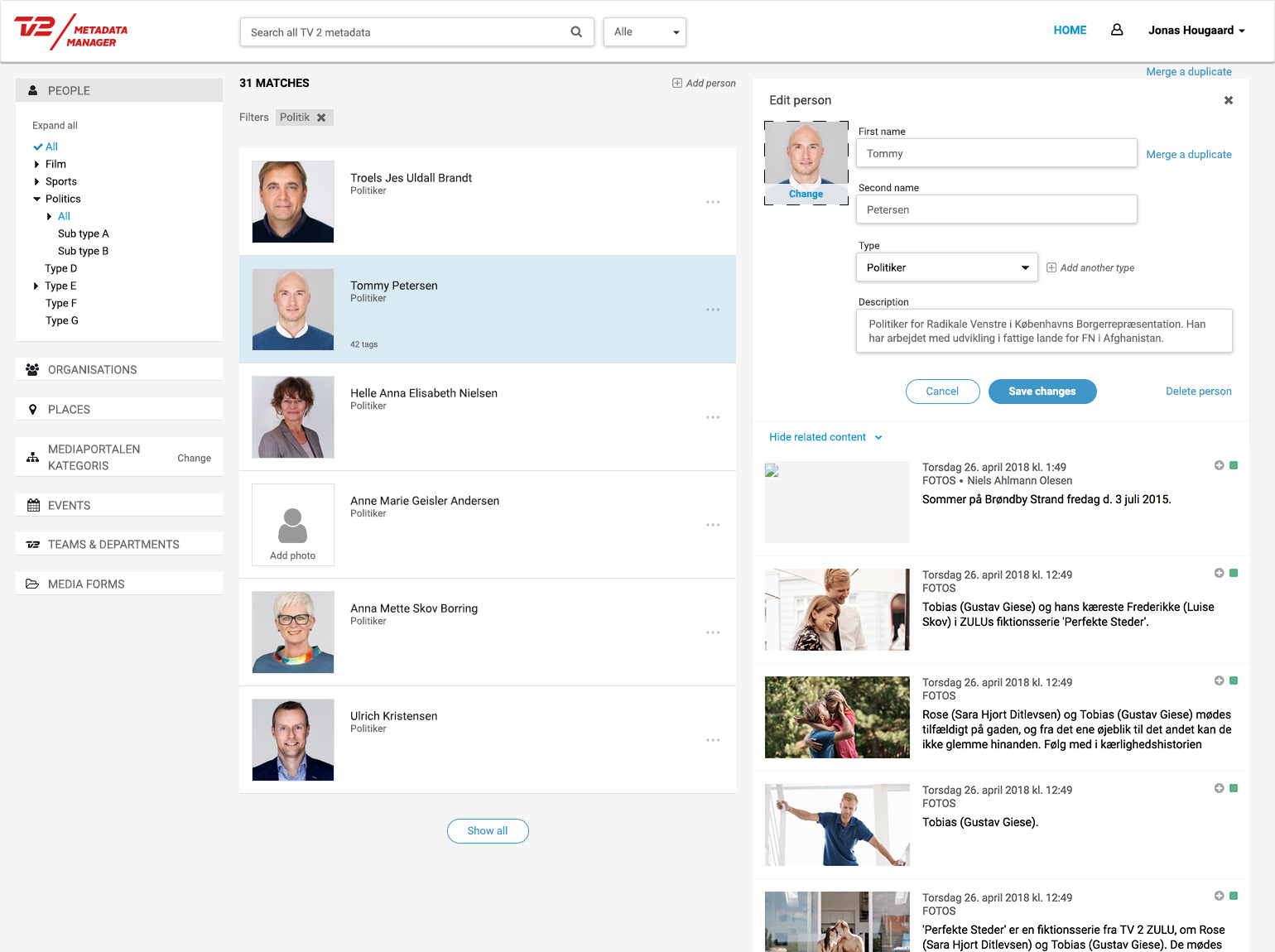Click the First name input field
The height and width of the screenshot is (952, 1275).
pos(996,153)
